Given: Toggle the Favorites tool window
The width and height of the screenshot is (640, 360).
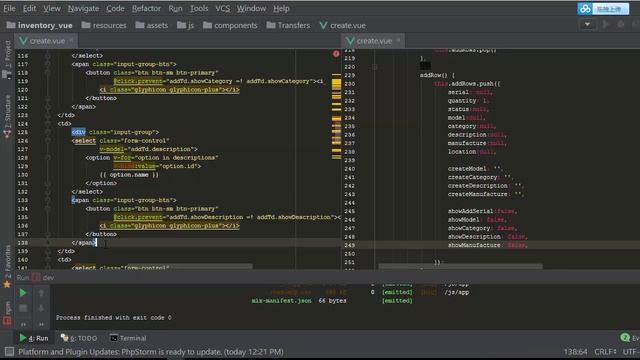Looking at the screenshot, I should [x=7, y=267].
